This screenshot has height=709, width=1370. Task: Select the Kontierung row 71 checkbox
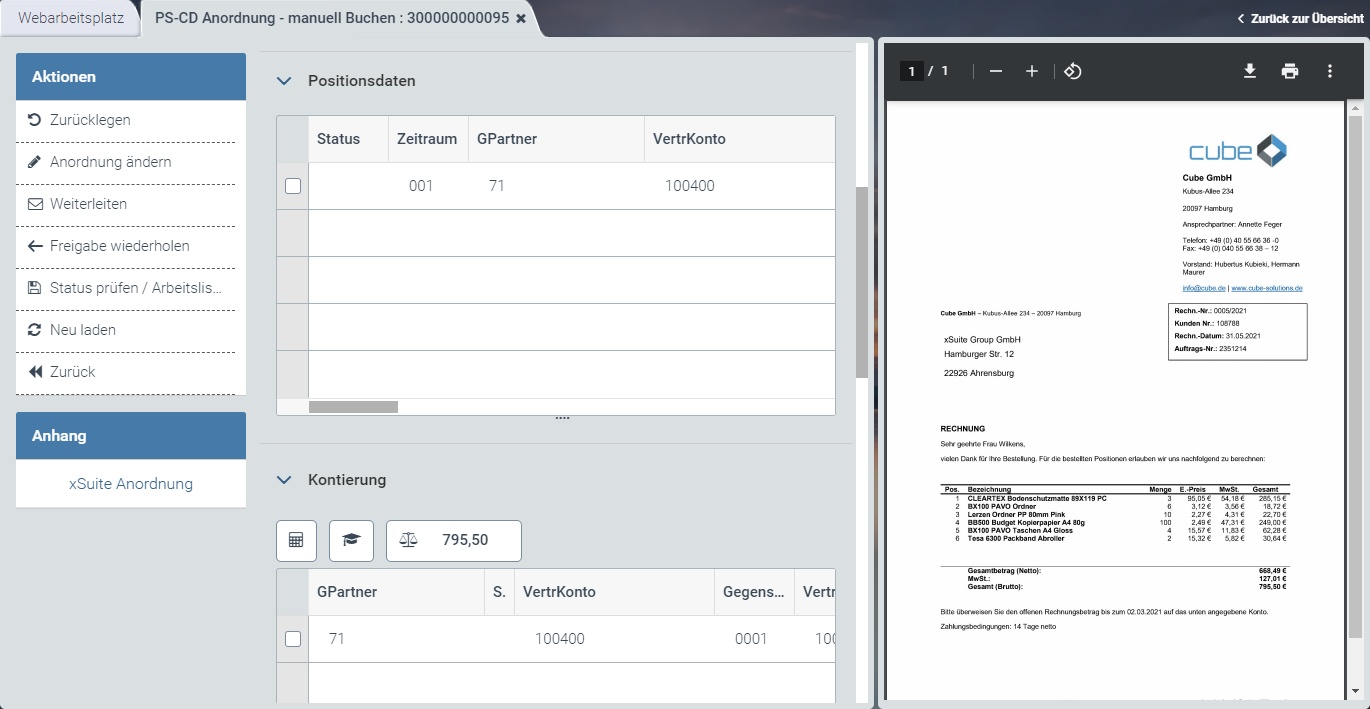(293, 639)
